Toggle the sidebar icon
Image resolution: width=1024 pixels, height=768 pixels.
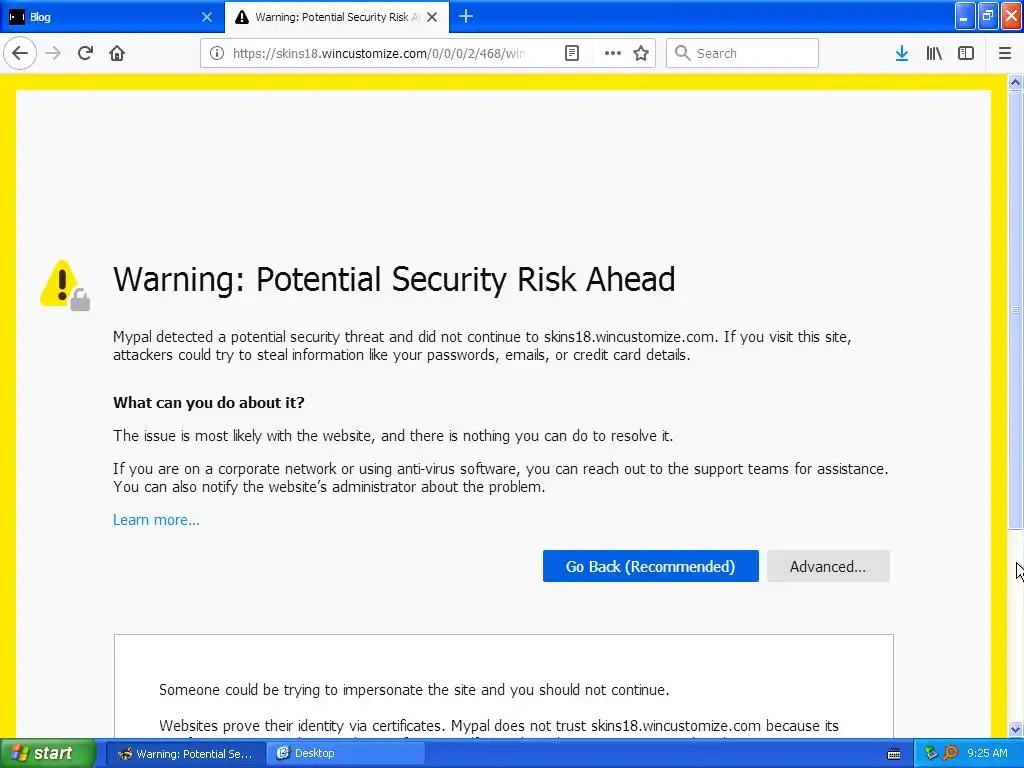[966, 53]
